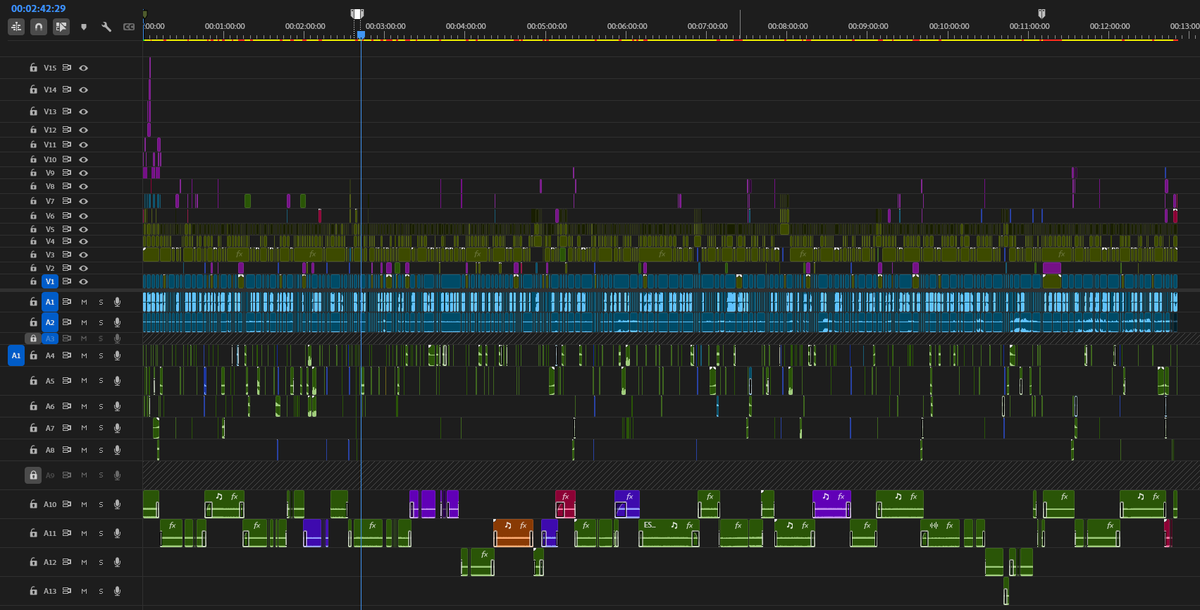Open Timeline Display Settings wrench

106,28
